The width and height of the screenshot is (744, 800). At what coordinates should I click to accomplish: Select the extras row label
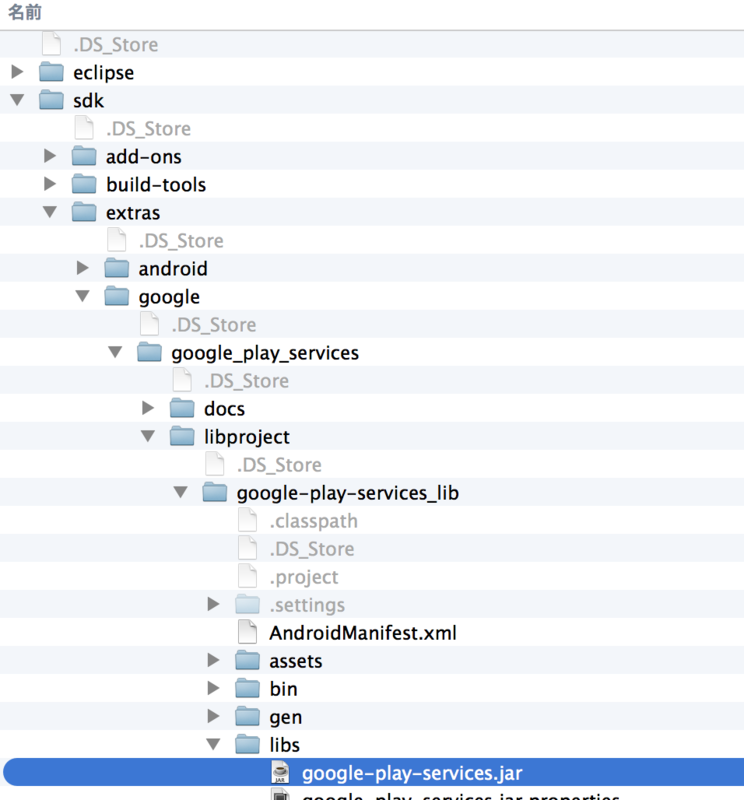pyautogui.click(x=133, y=213)
